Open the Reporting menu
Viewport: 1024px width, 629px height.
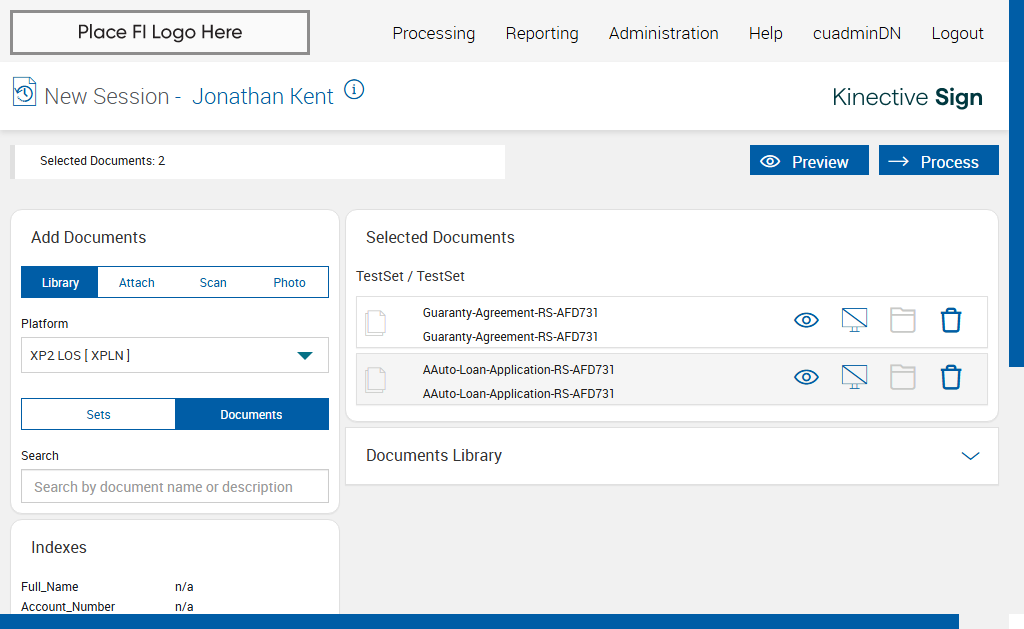(542, 33)
